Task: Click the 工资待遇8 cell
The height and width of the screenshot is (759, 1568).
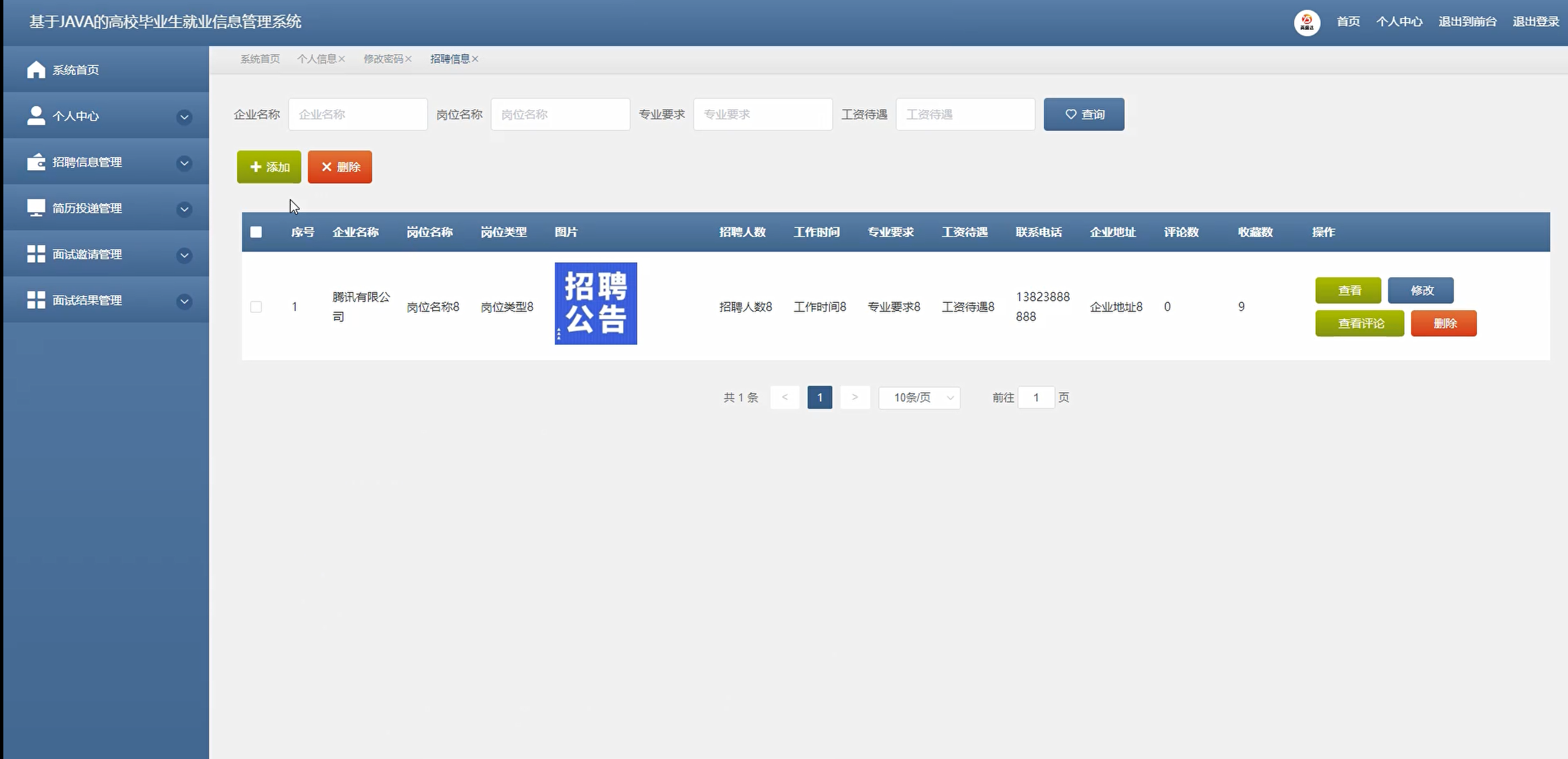Action: click(x=968, y=307)
